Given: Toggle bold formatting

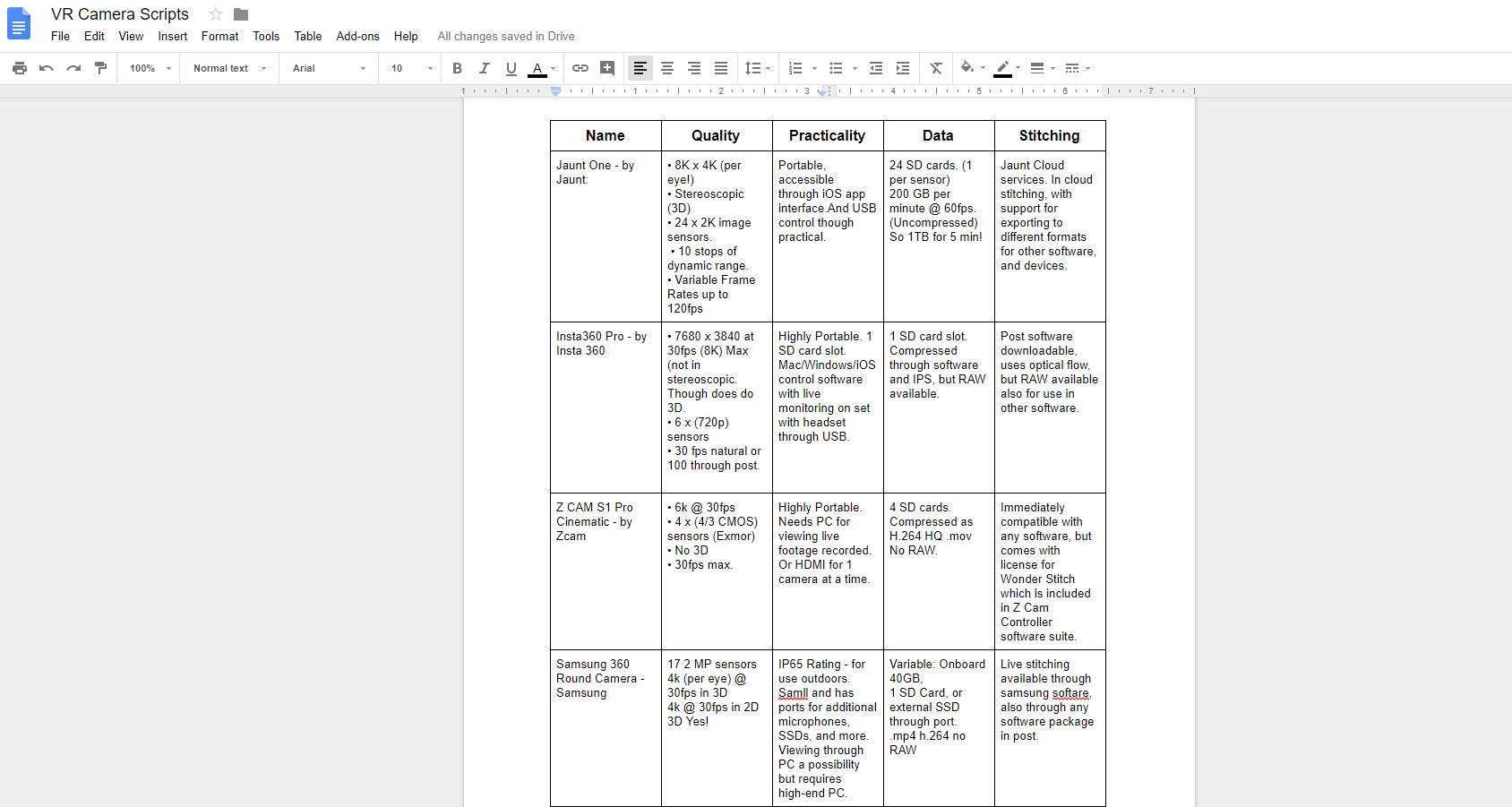Looking at the screenshot, I should (x=457, y=68).
